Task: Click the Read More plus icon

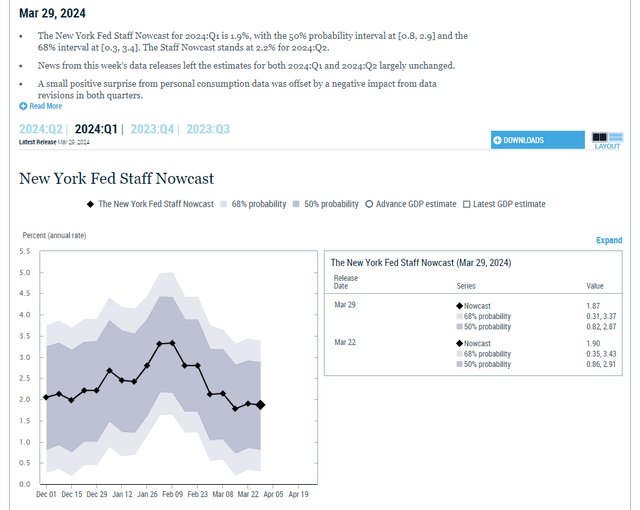Action: coord(23,106)
